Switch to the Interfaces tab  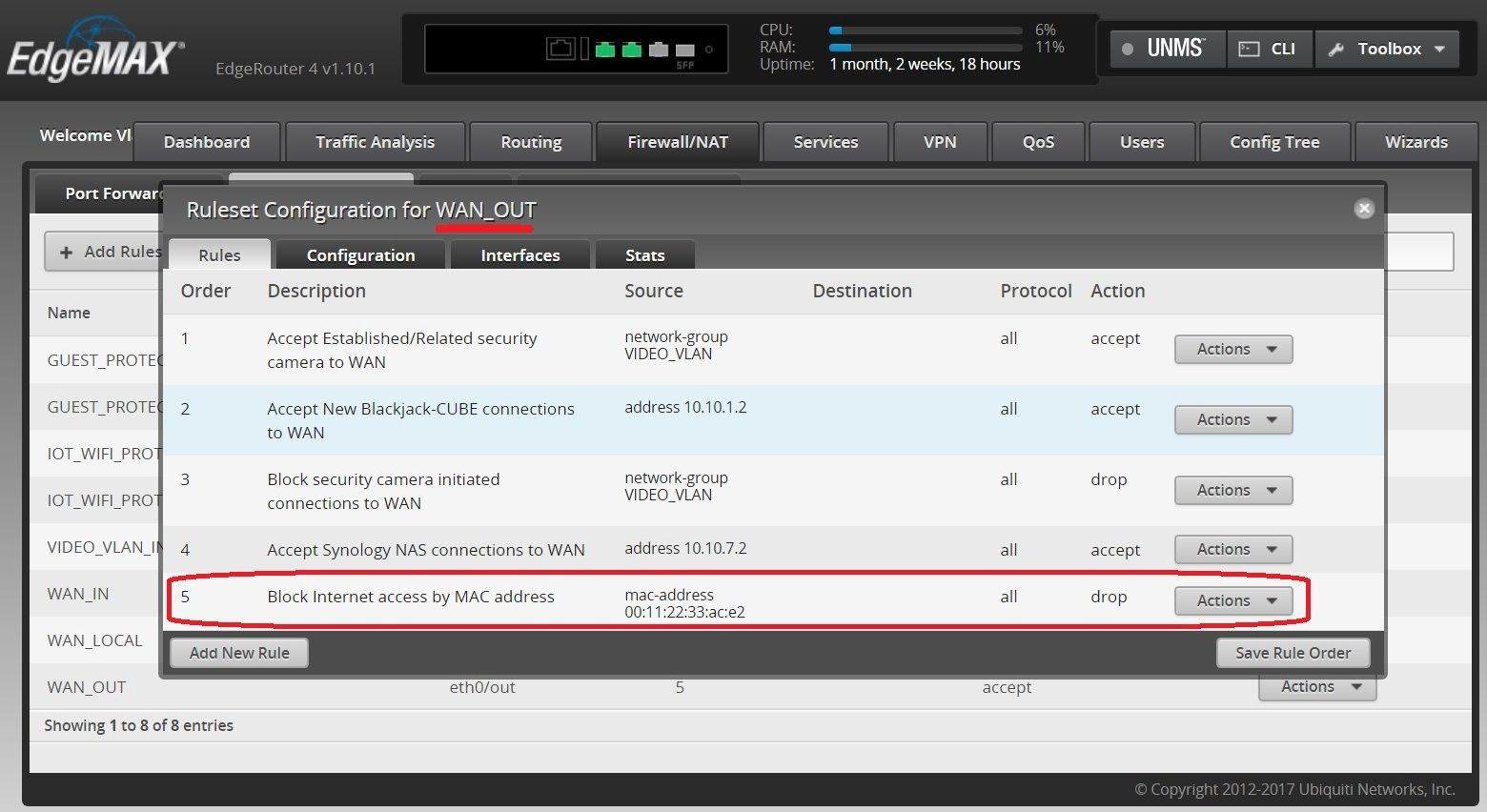pos(519,255)
